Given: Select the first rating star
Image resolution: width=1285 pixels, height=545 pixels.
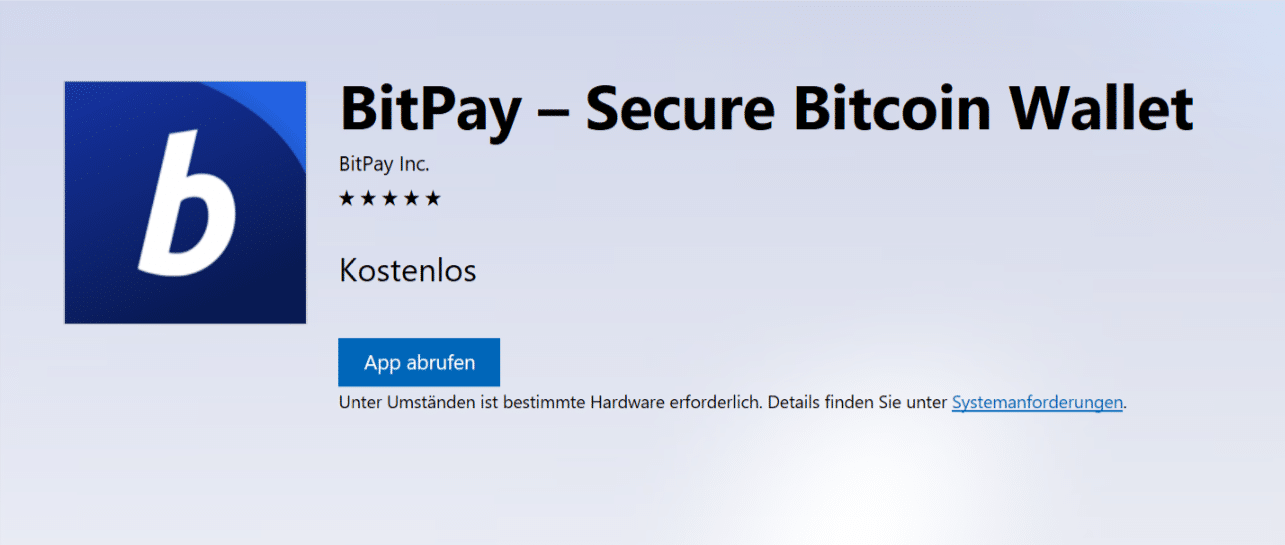Looking at the screenshot, I should (x=347, y=198).
